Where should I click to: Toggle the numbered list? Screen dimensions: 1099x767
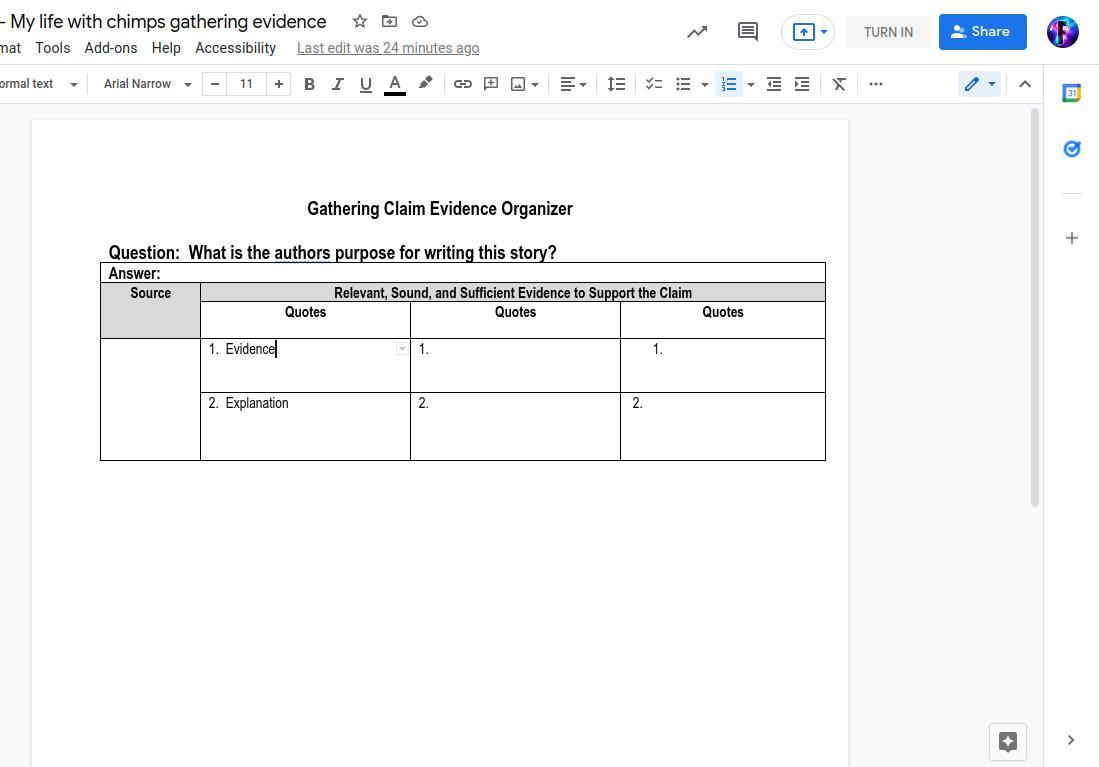(729, 84)
